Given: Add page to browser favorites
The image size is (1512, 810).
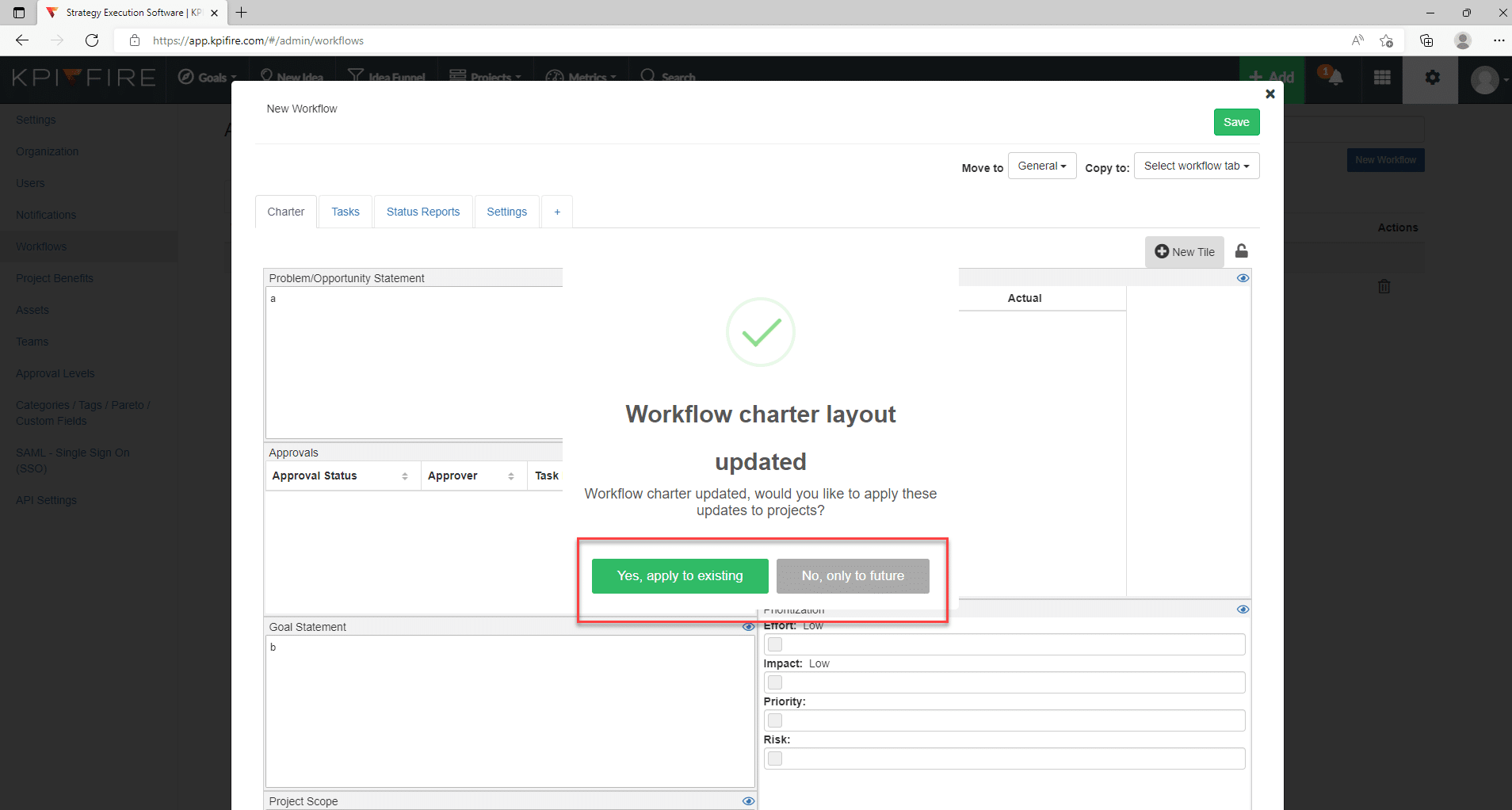Looking at the screenshot, I should tap(1386, 40).
